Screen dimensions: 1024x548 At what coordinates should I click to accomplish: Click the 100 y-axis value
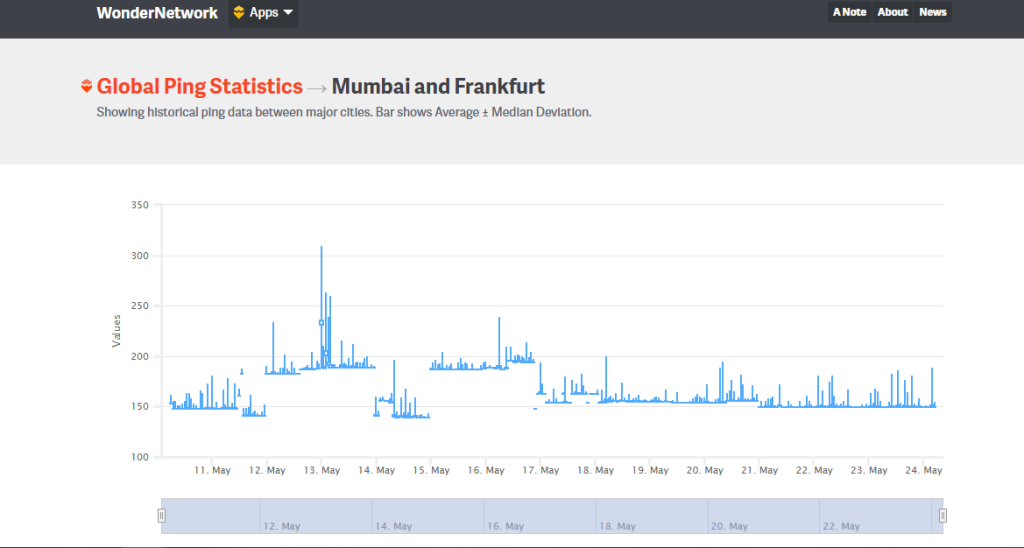(140, 457)
